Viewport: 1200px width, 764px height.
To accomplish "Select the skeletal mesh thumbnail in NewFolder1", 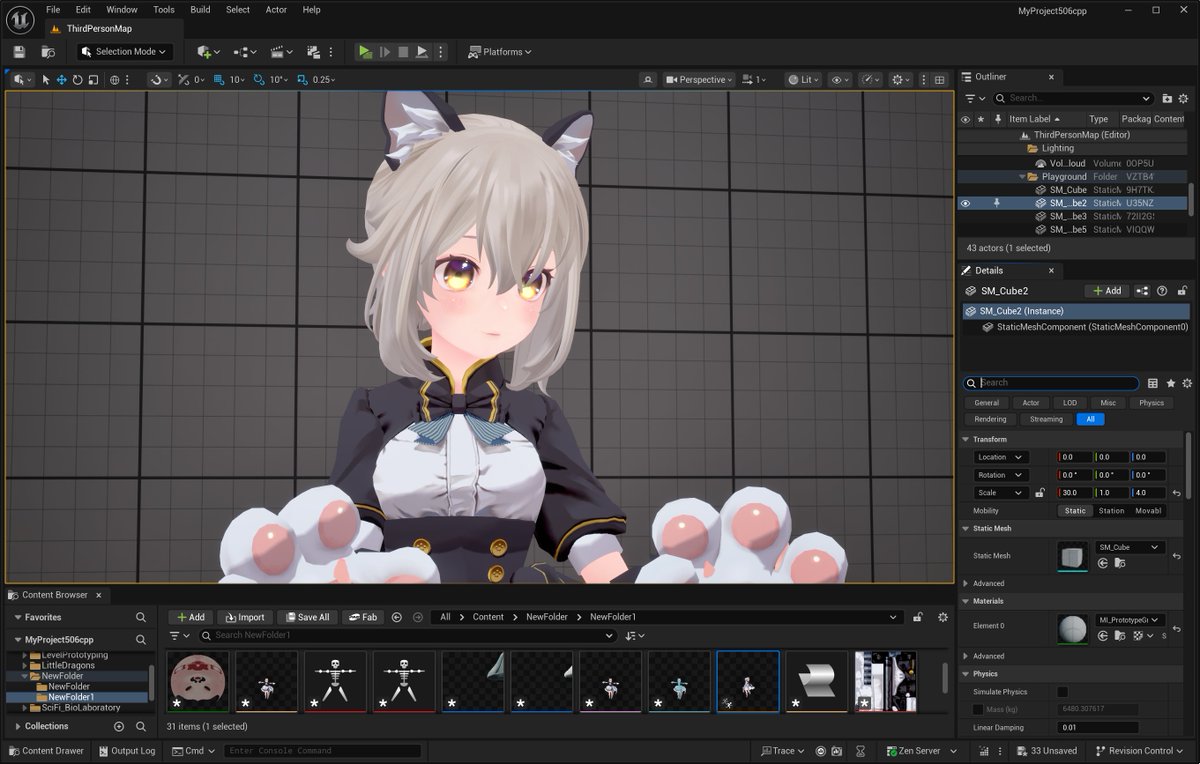I will click(747, 681).
